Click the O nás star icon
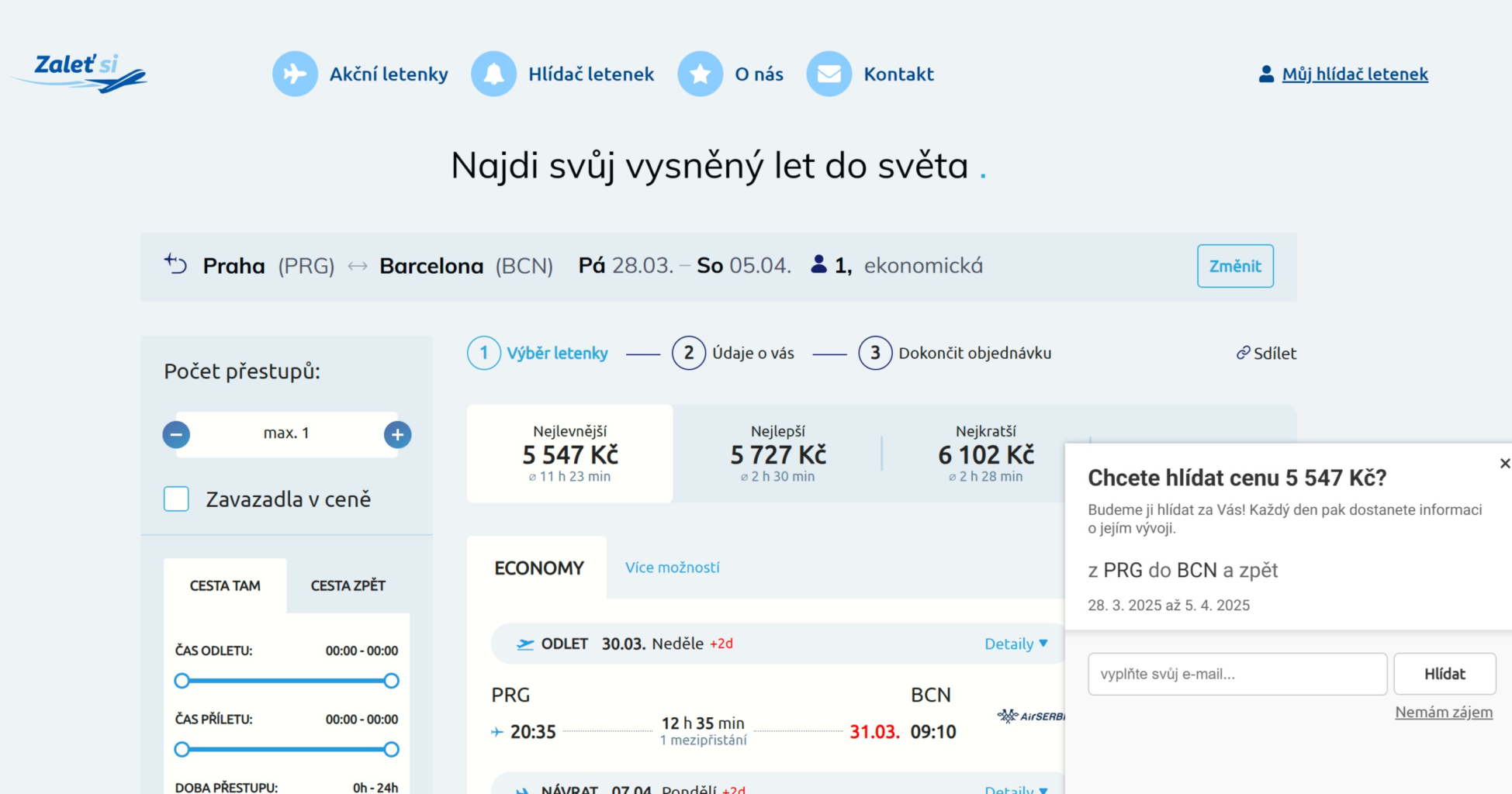The height and width of the screenshot is (794, 1512). pyautogui.click(x=700, y=74)
